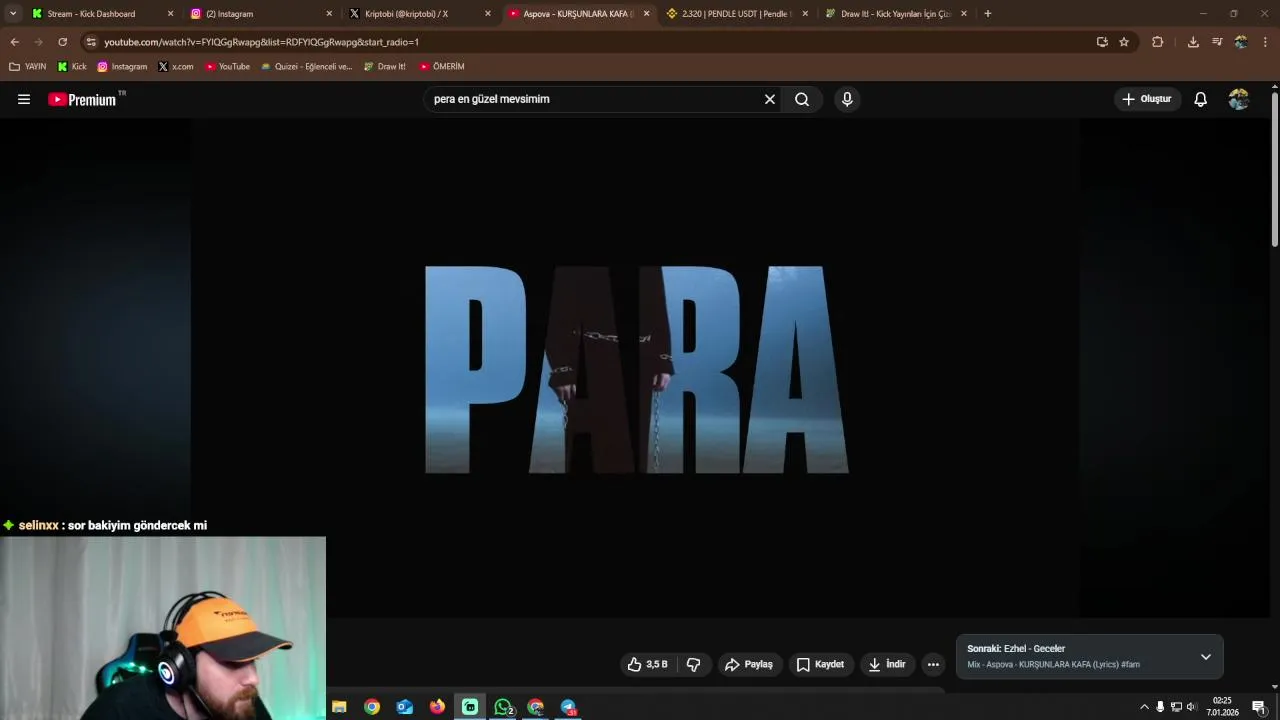This screenshot has width=1280, height=720.
Task: Open YAYIN bookmarks folder
Action: (28, 67)
